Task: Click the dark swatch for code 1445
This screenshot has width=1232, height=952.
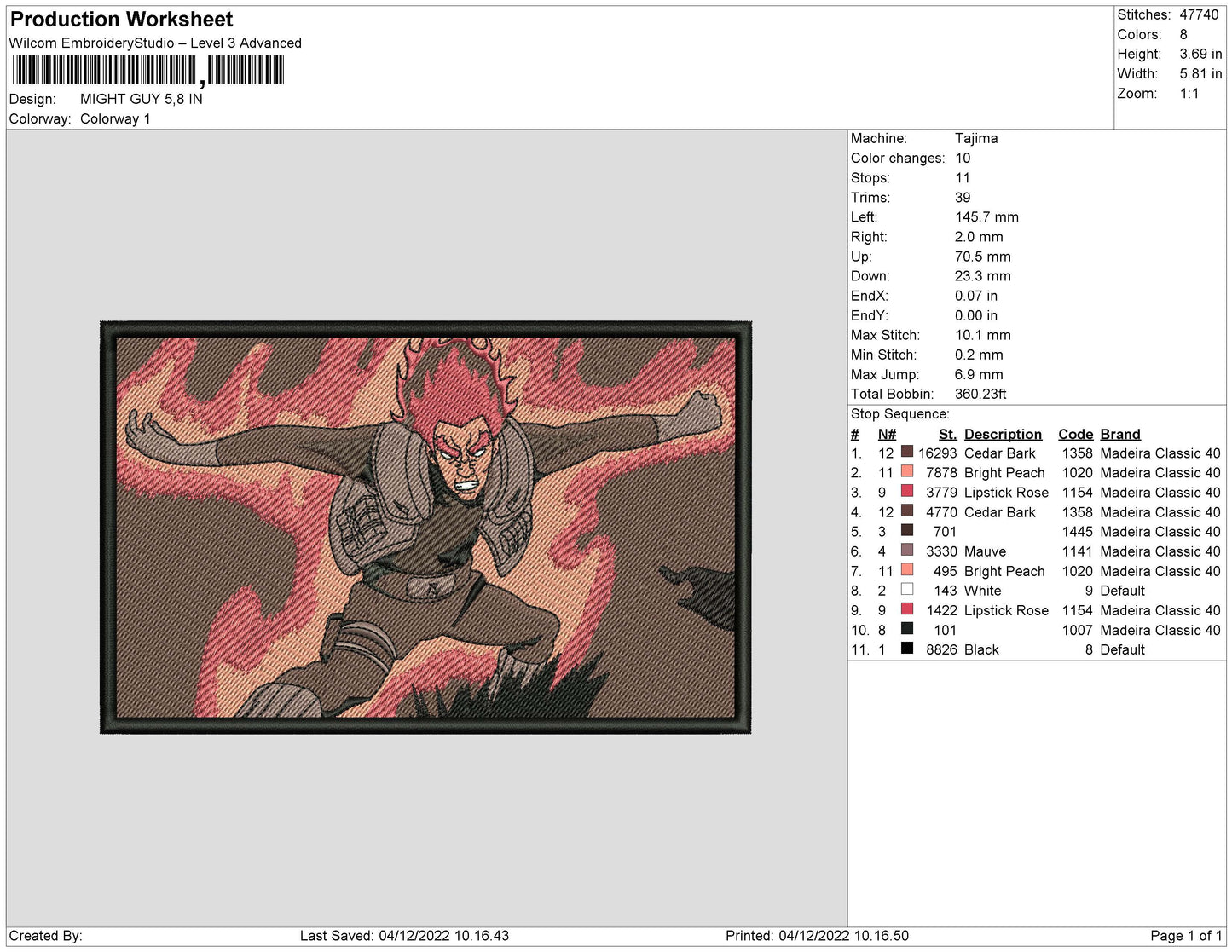Action: [907, 530]
